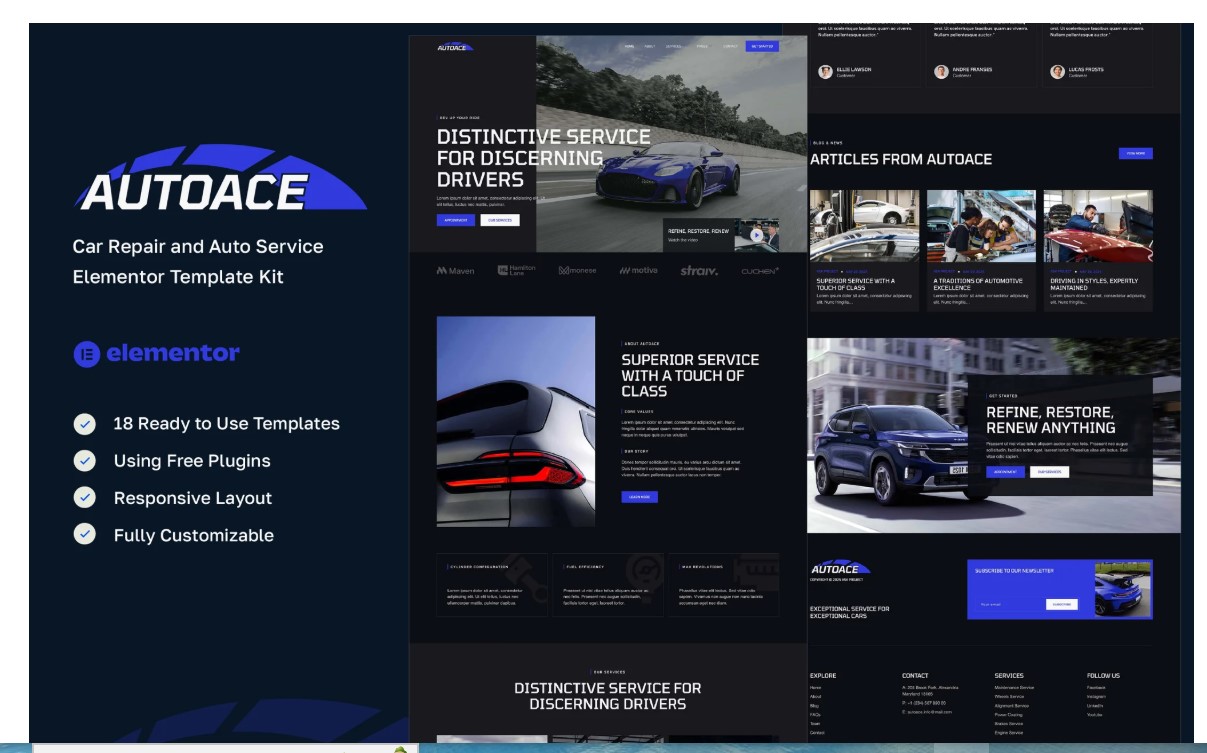Screen dimensions: 1207x753
Task: Click the checkmark beside 18 Ready to Use Templates
Action: 85,424
